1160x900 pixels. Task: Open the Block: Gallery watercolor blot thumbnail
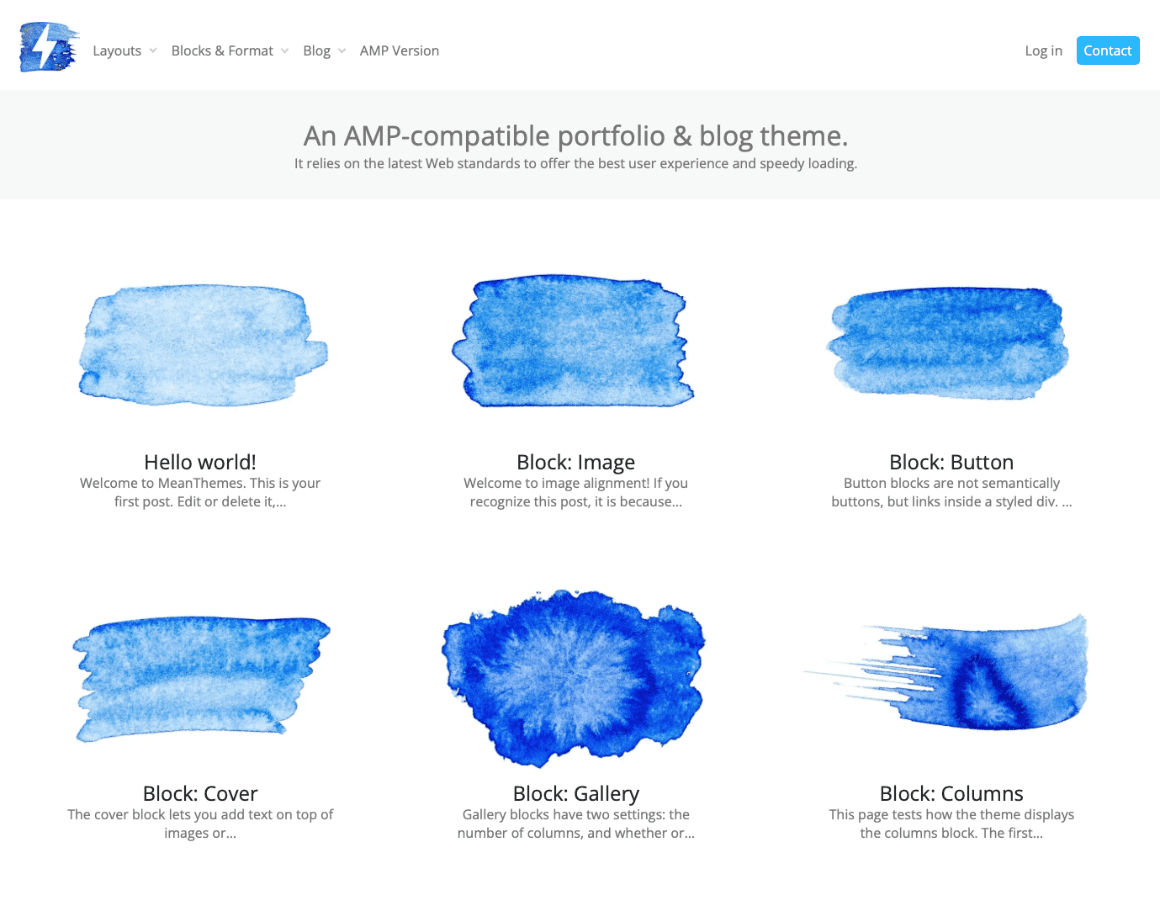coord(573,678)
